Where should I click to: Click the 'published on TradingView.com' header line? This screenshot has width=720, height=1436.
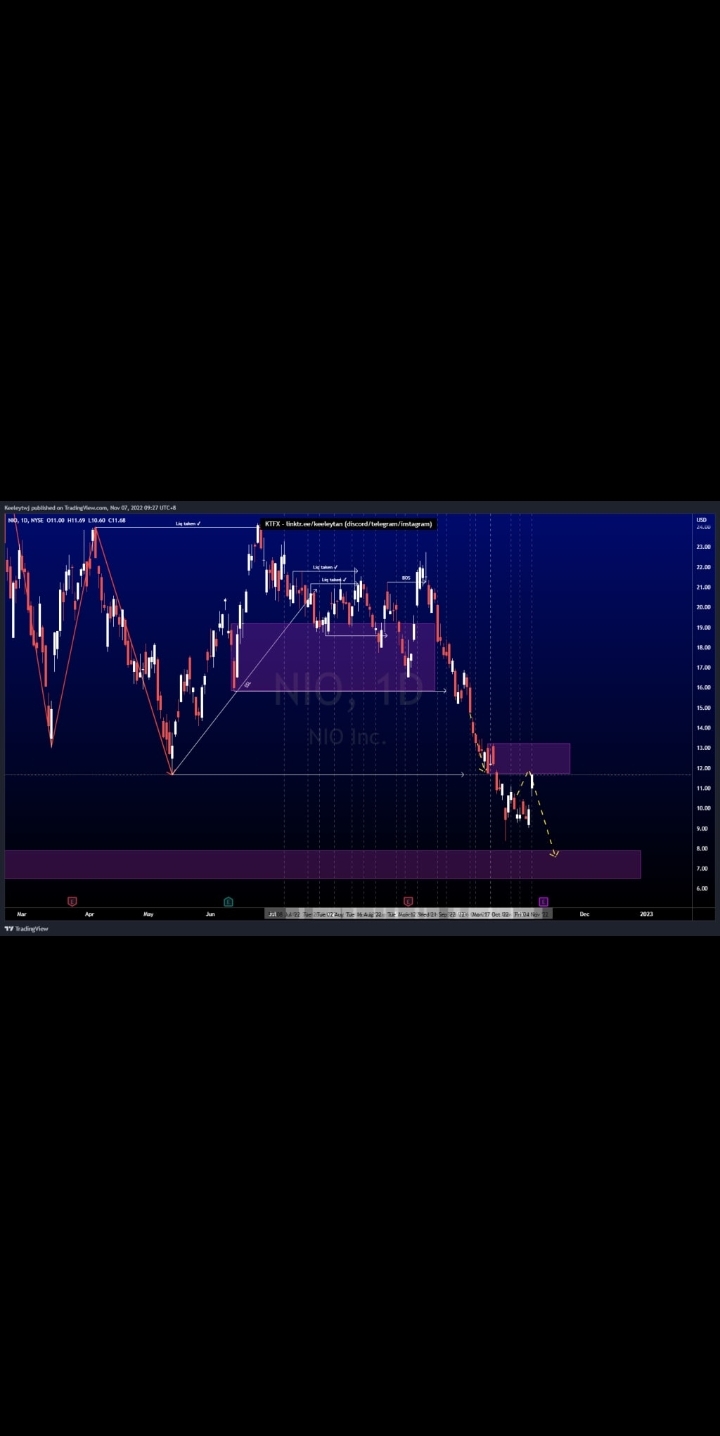90,507
